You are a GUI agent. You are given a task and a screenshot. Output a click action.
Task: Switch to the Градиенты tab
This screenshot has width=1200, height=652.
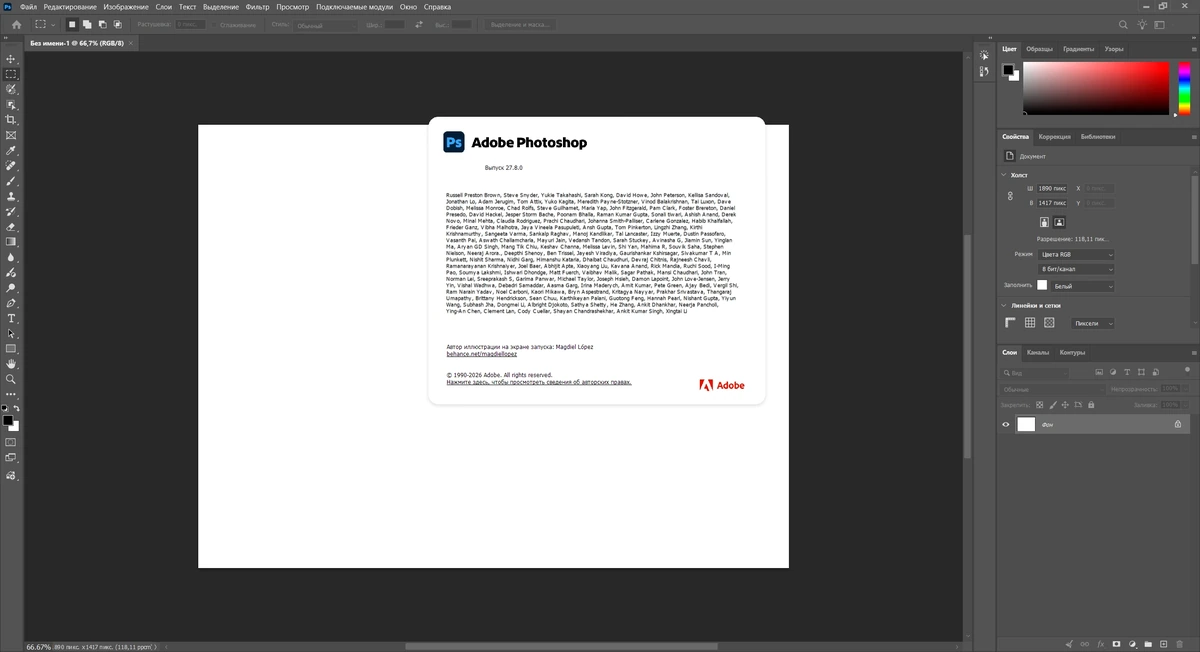coord(1078,48)
